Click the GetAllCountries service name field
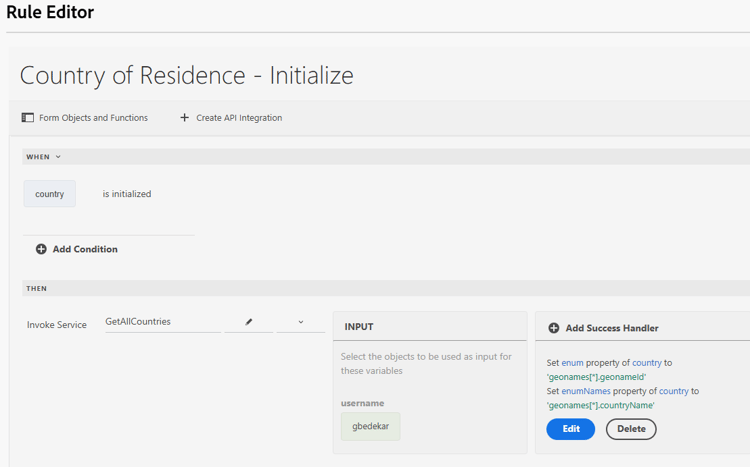 pos(160,322)
